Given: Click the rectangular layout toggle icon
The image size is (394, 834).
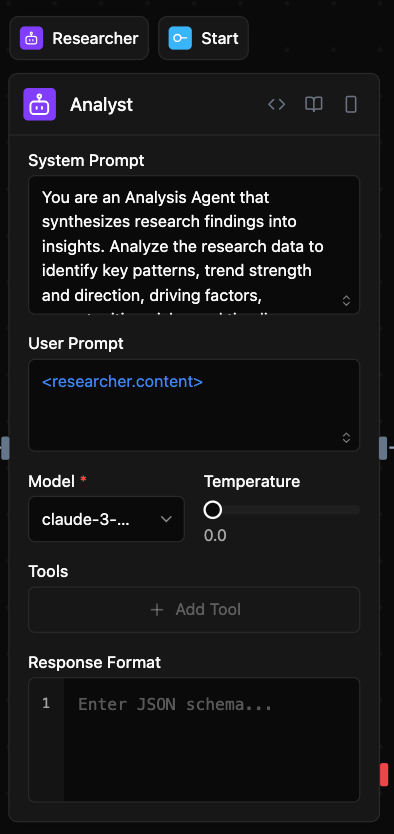Looking at the screenshot, I should pyautogui.click(x=351, y=104).
